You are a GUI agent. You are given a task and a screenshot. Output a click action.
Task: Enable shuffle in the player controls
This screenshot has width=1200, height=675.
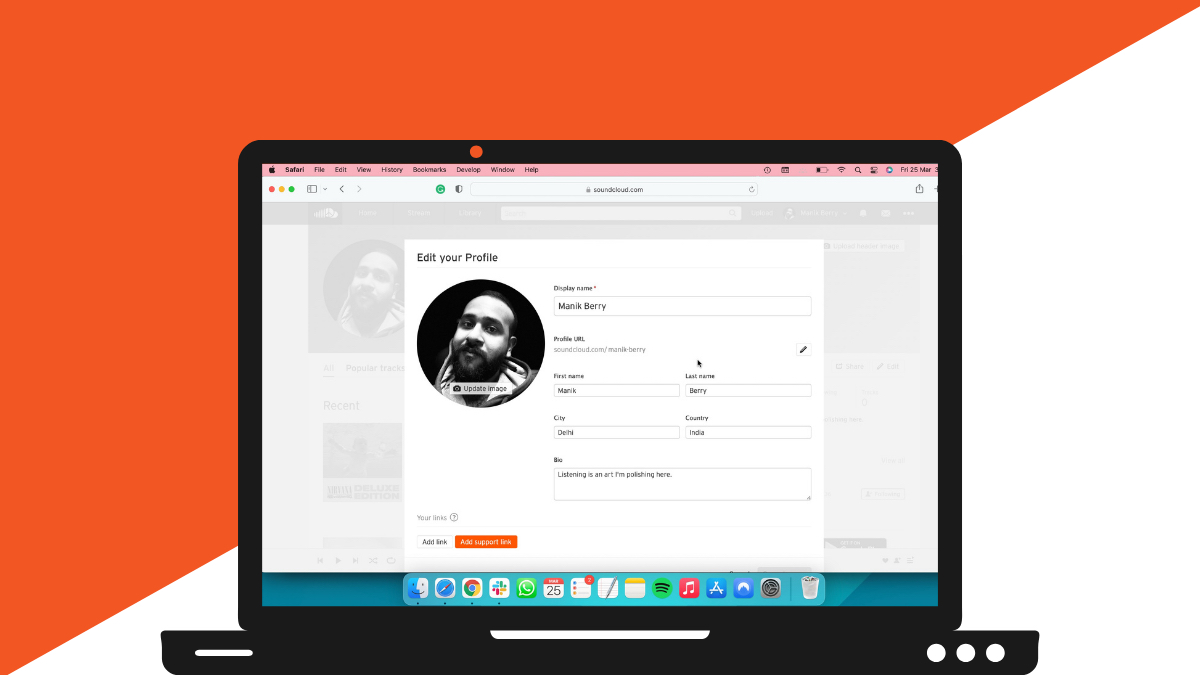pyautogui.click(x=373, y=560)
